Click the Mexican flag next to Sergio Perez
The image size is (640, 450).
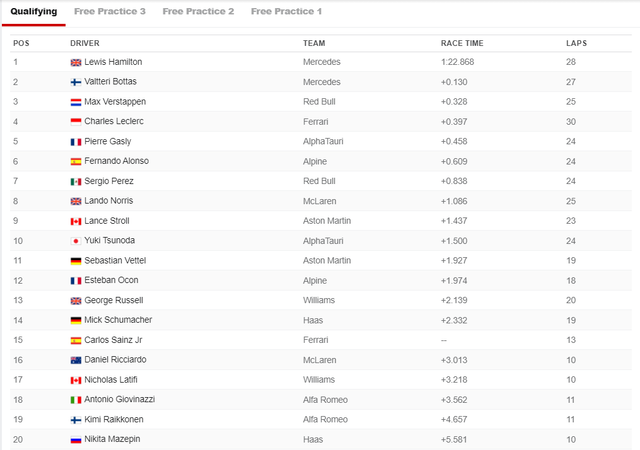(x=76, y=181)
